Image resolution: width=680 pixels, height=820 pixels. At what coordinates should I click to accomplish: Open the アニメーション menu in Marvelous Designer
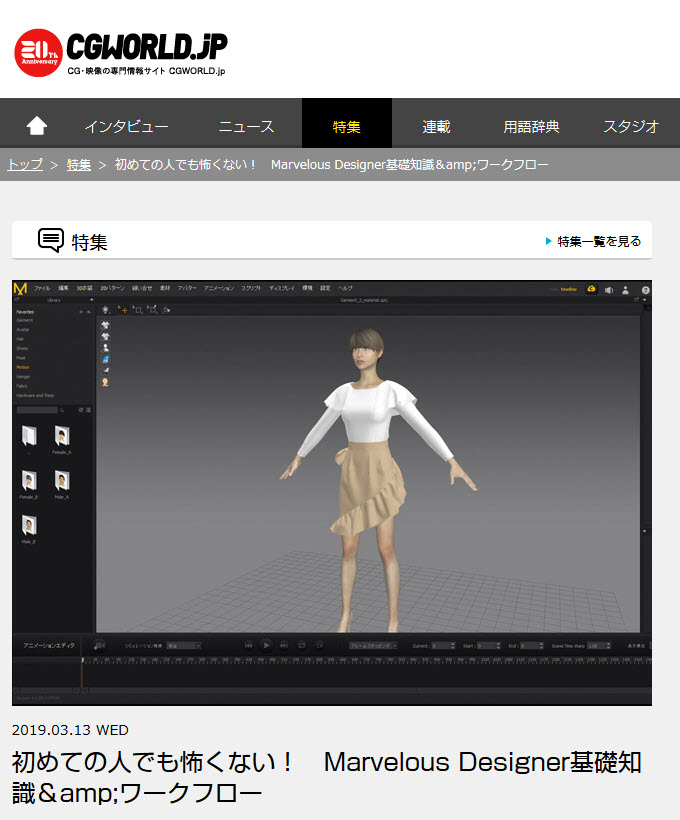[x=219, y=288]
